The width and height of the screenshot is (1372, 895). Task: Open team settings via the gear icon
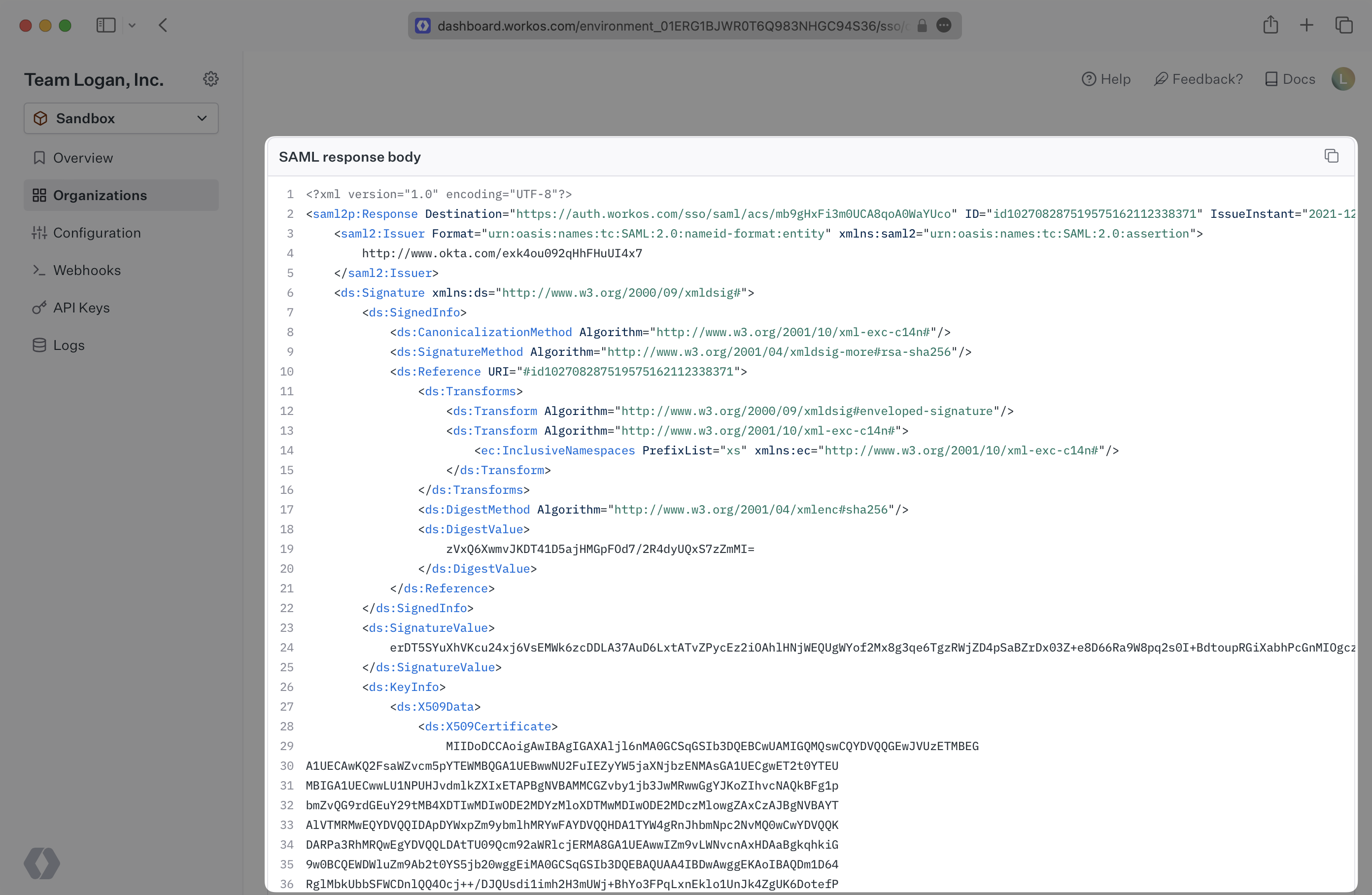click(211, 79)
